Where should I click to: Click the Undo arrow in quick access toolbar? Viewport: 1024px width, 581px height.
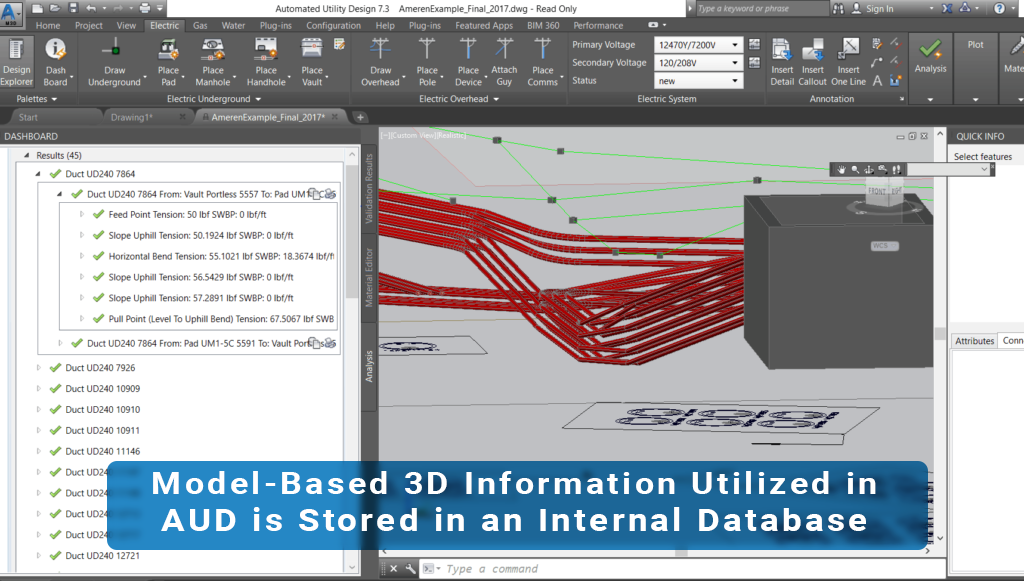91,8
